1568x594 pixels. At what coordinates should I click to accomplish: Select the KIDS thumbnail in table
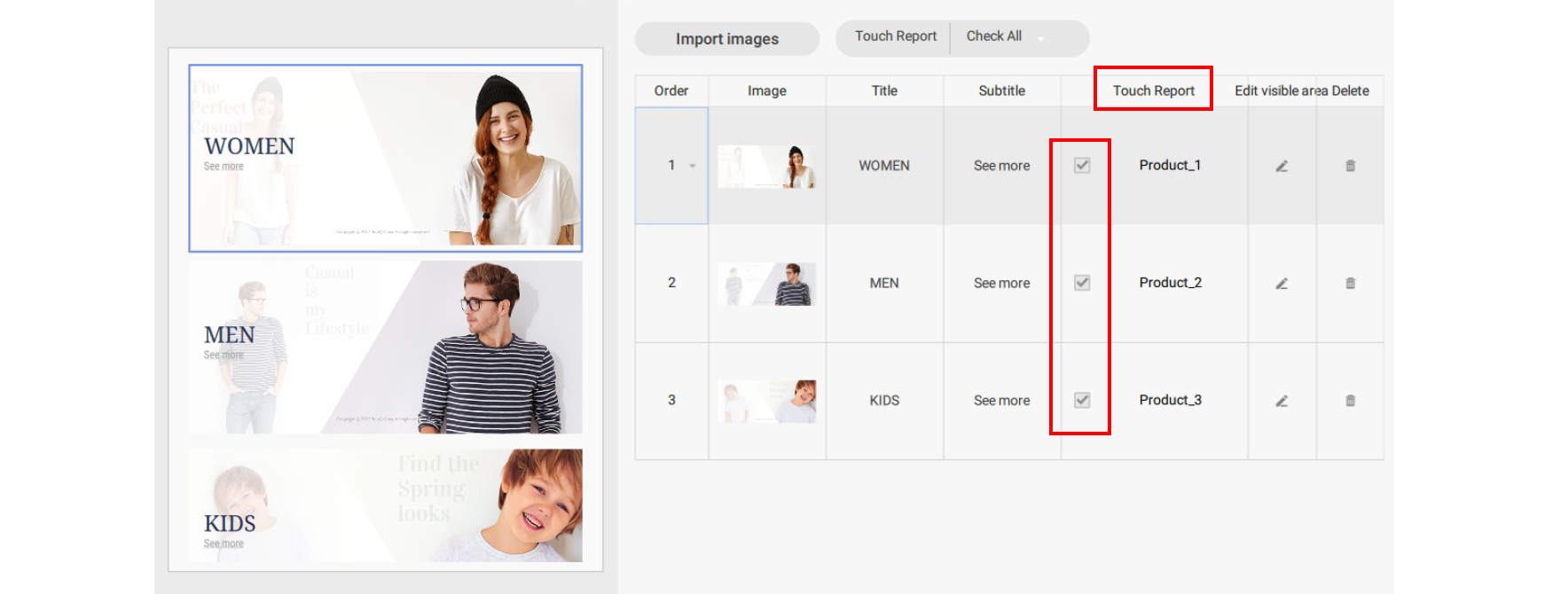click(766, 401)
